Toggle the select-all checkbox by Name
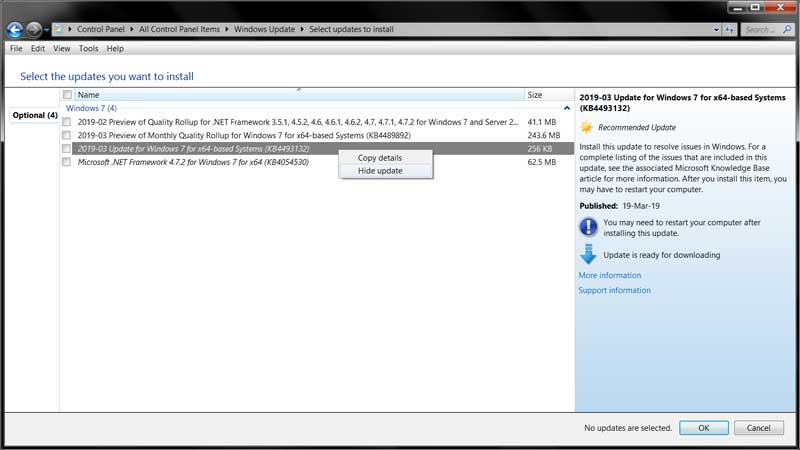800x450 pixels. coord(67,94)
